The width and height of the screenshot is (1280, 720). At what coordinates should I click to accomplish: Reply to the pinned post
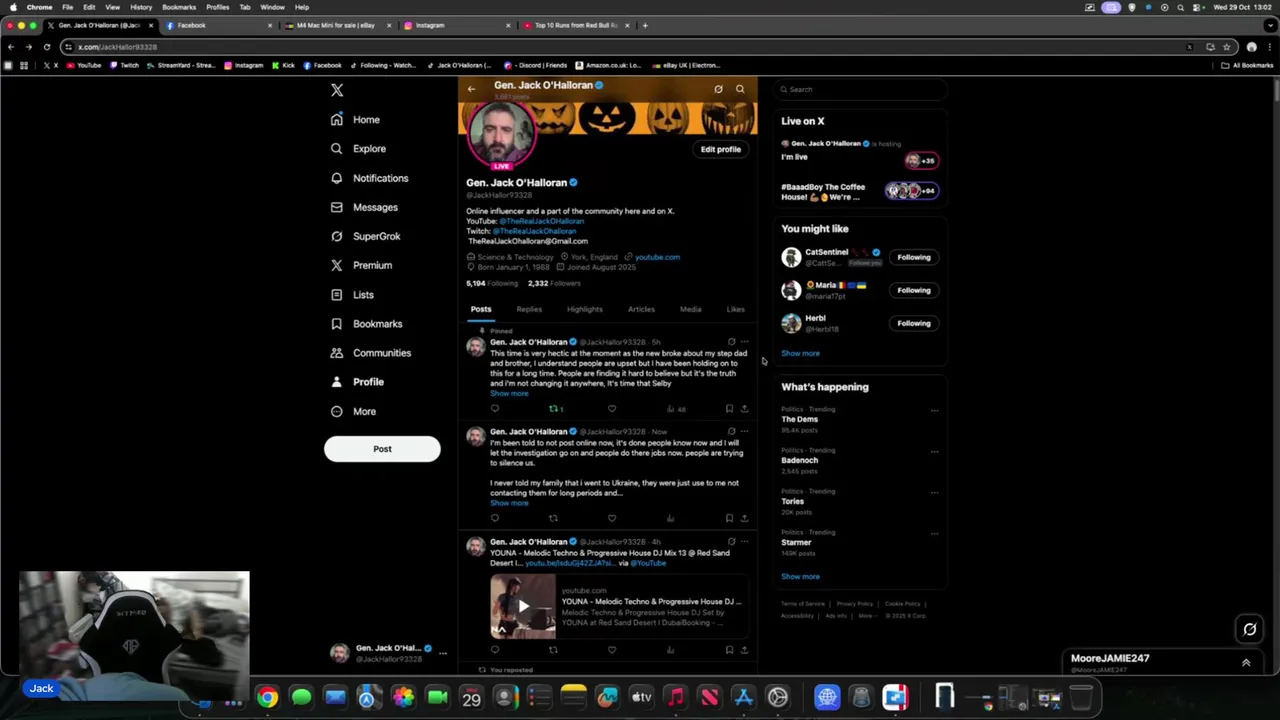pos(495,408)
